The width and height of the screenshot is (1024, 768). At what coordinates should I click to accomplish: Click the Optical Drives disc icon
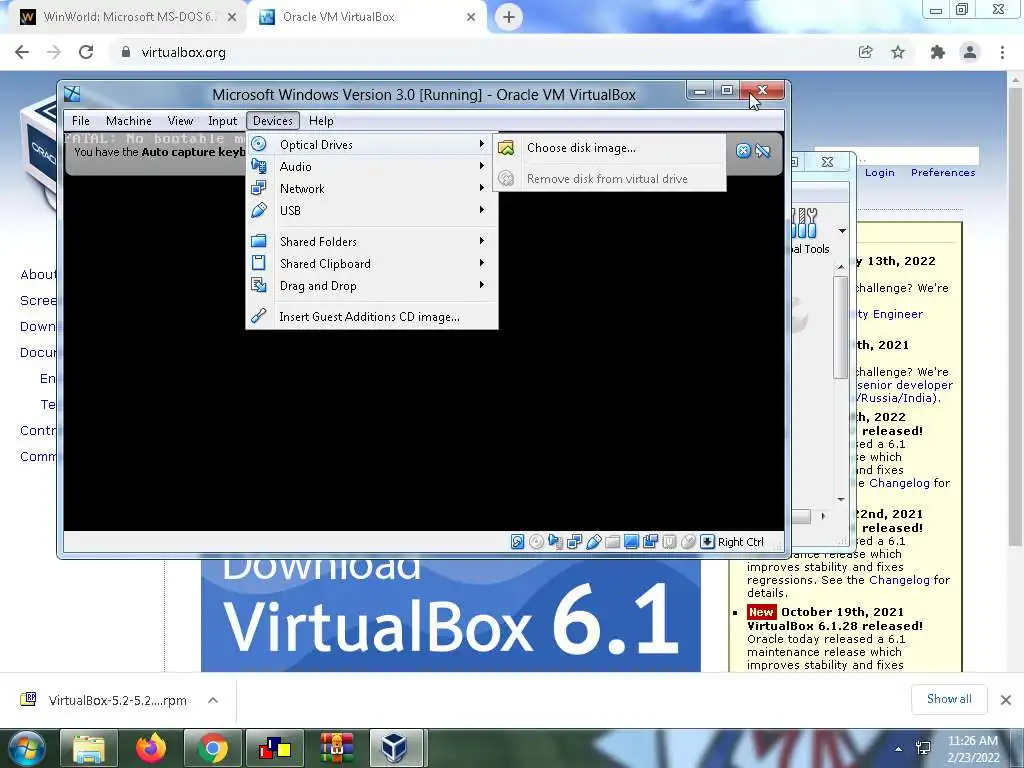click(259, 144)
